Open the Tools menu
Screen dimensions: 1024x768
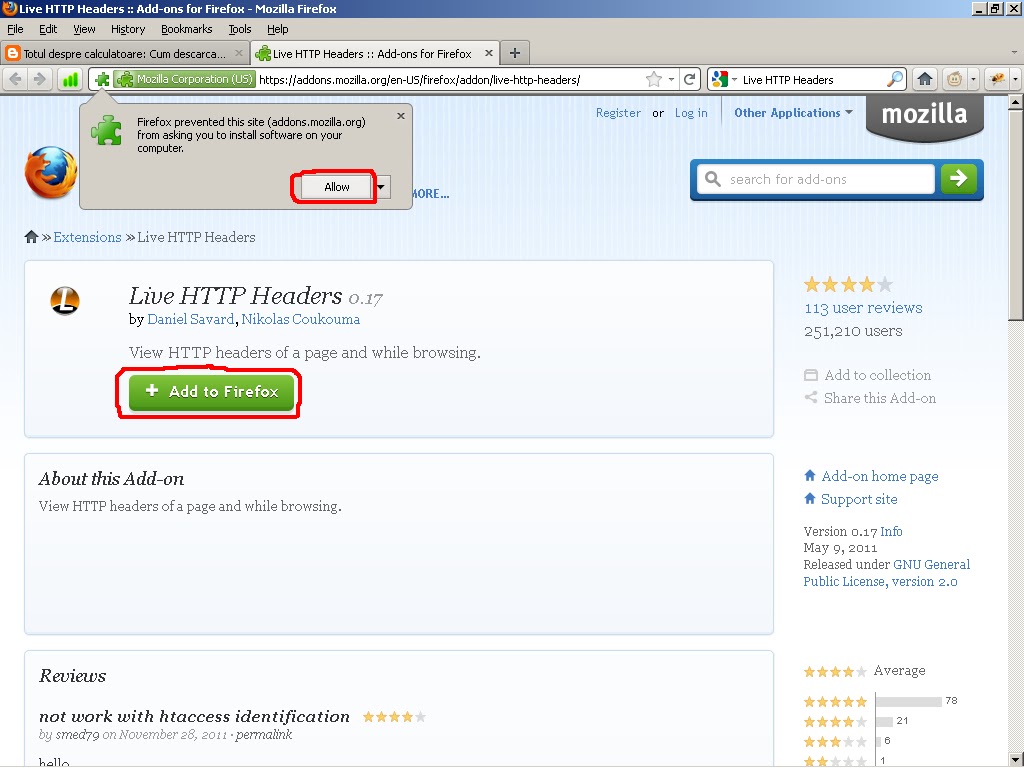tap(240, 29)
